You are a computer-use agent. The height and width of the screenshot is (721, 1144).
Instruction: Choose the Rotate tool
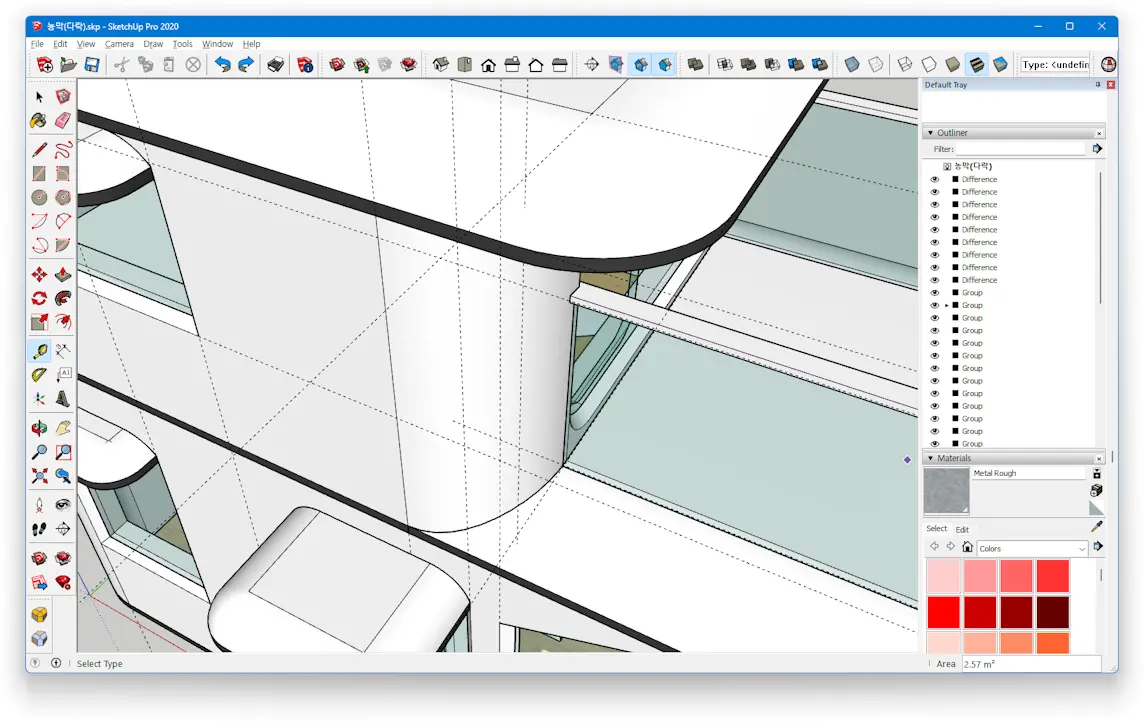point(39,298)
